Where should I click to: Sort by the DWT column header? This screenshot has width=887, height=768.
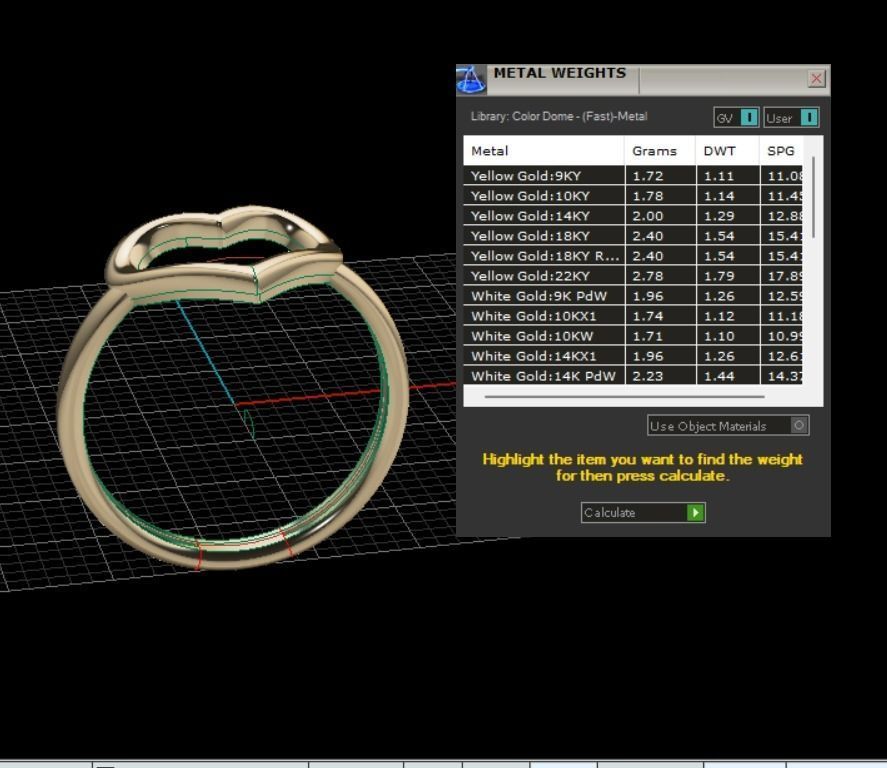point(727,151)
